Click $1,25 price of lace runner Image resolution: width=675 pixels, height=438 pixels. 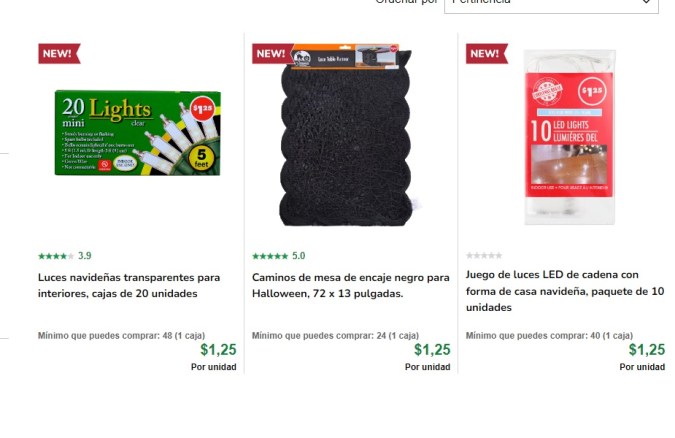[432, 350]
